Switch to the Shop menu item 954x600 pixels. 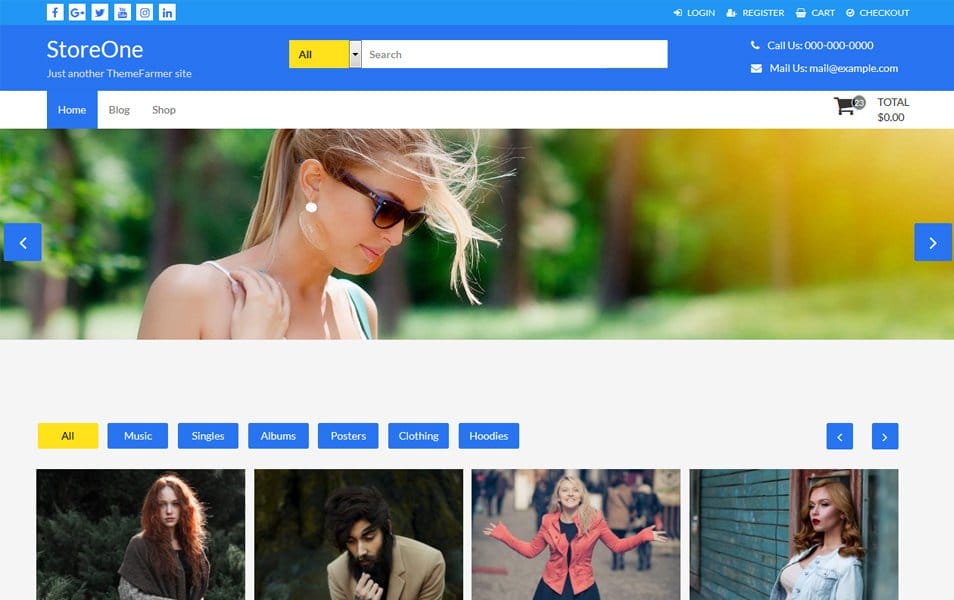point(163,110)
